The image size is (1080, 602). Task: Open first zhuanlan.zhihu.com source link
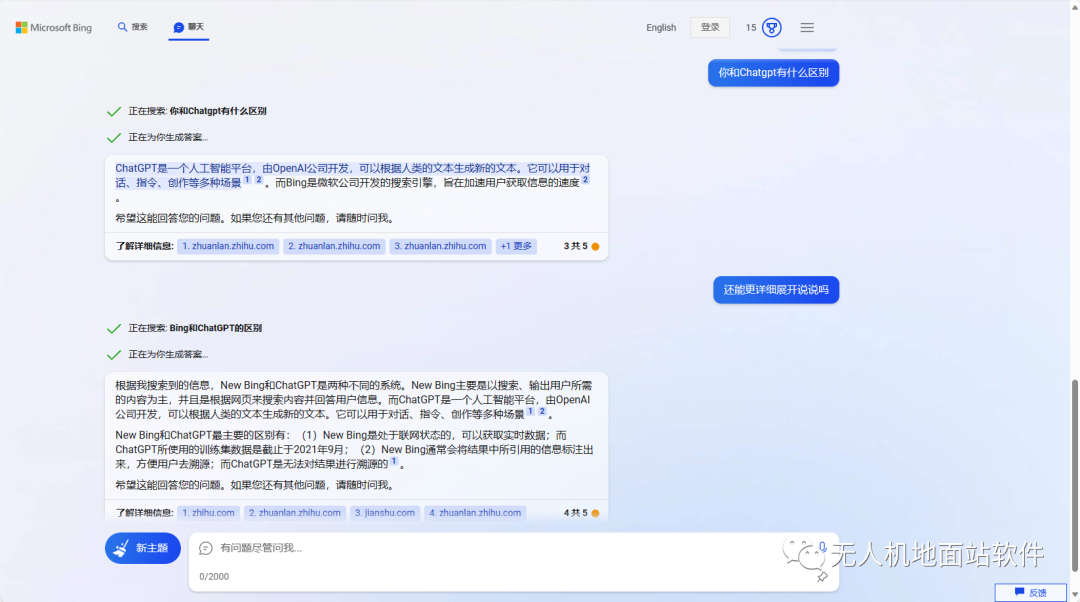click(x=228, y=246)
